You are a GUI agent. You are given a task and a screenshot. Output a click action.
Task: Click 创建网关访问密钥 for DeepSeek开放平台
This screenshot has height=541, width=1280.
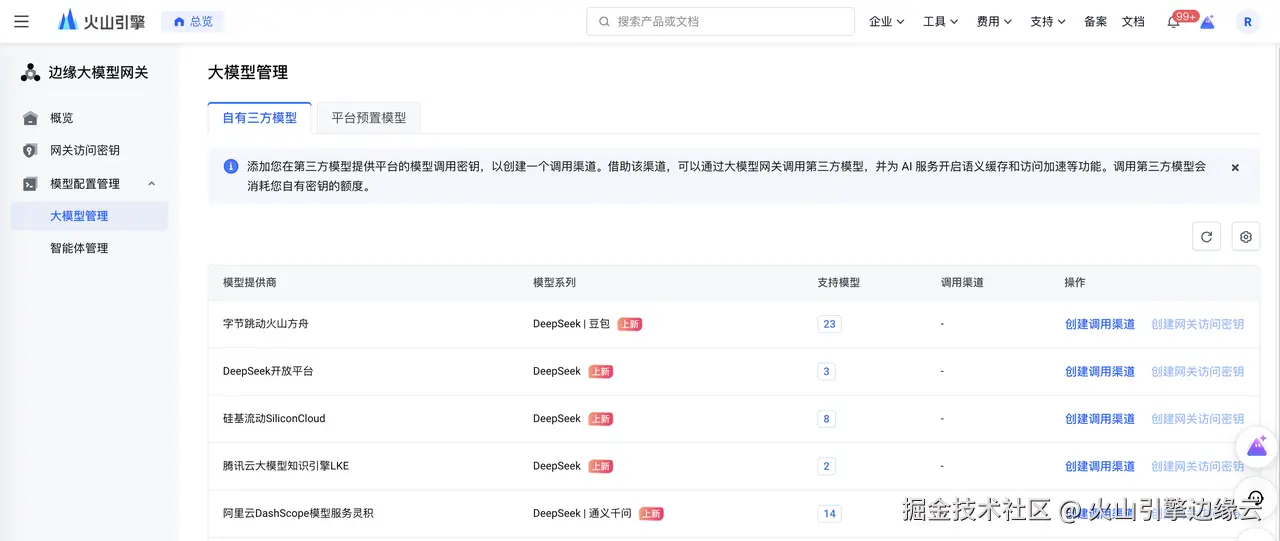(1198, 371)
